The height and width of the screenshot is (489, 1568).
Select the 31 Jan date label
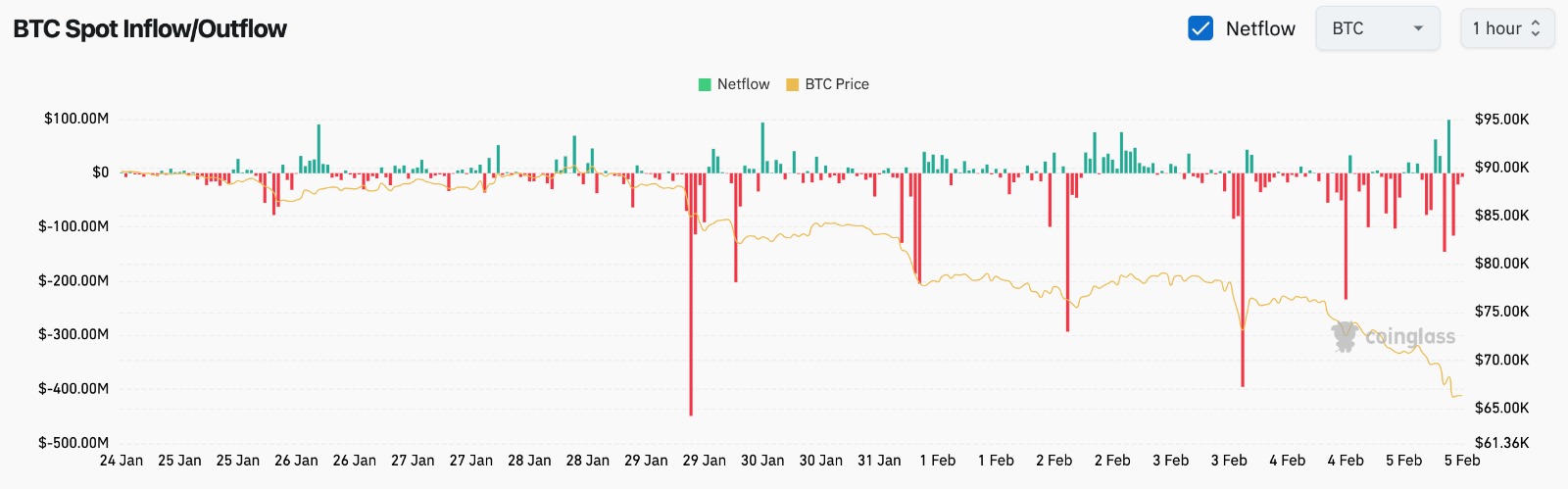coord(879,461)
